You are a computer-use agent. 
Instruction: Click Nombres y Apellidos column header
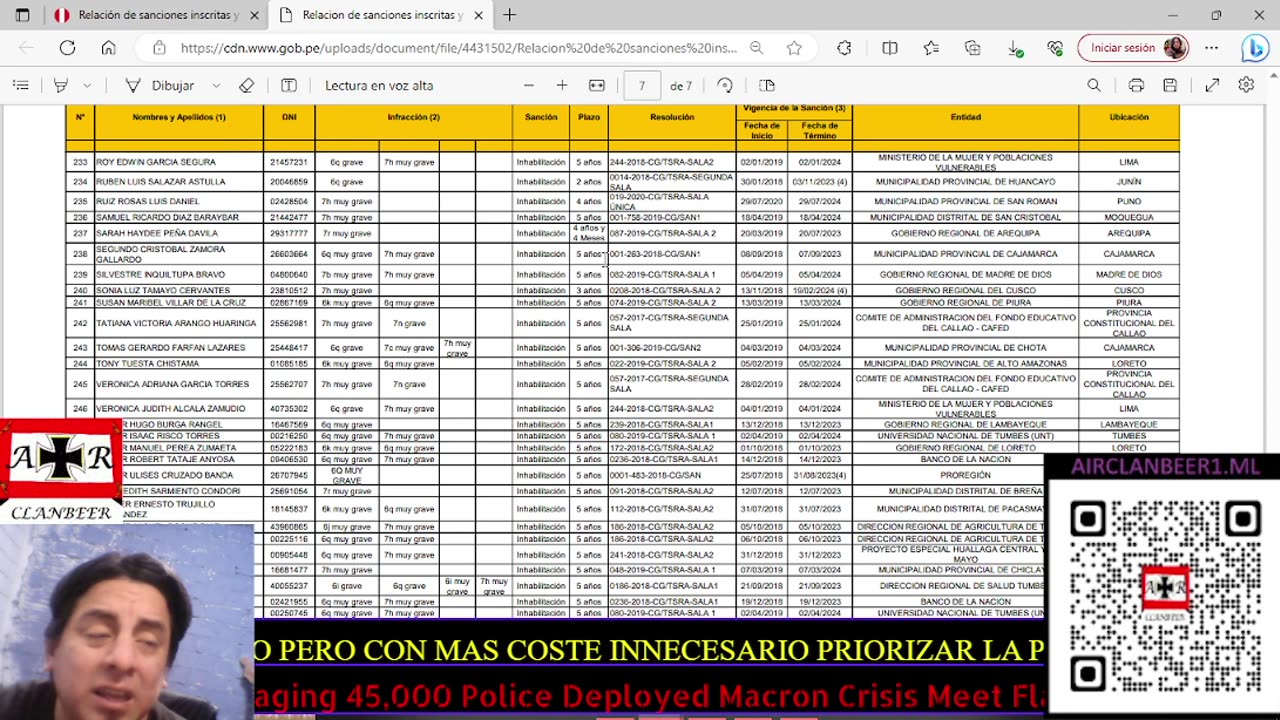[179, 117]
